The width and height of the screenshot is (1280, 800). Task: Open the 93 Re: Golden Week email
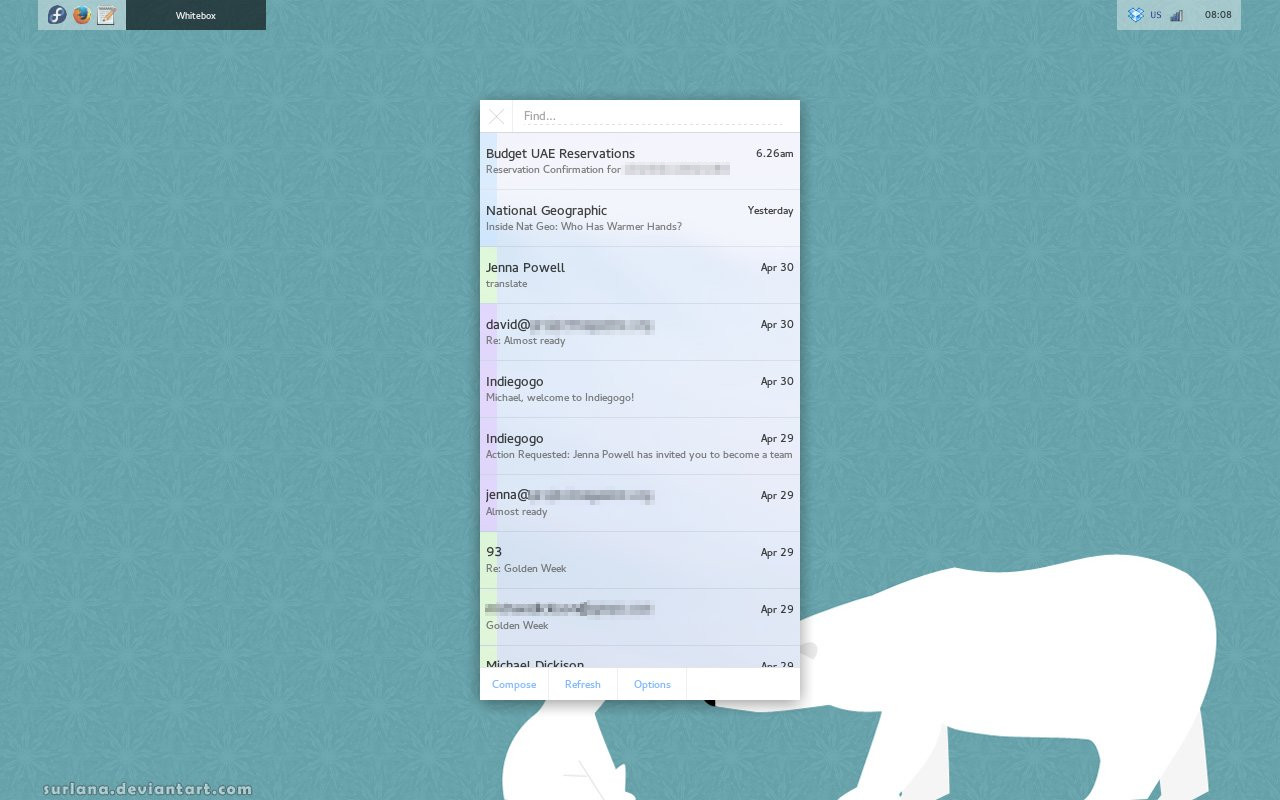640,560
